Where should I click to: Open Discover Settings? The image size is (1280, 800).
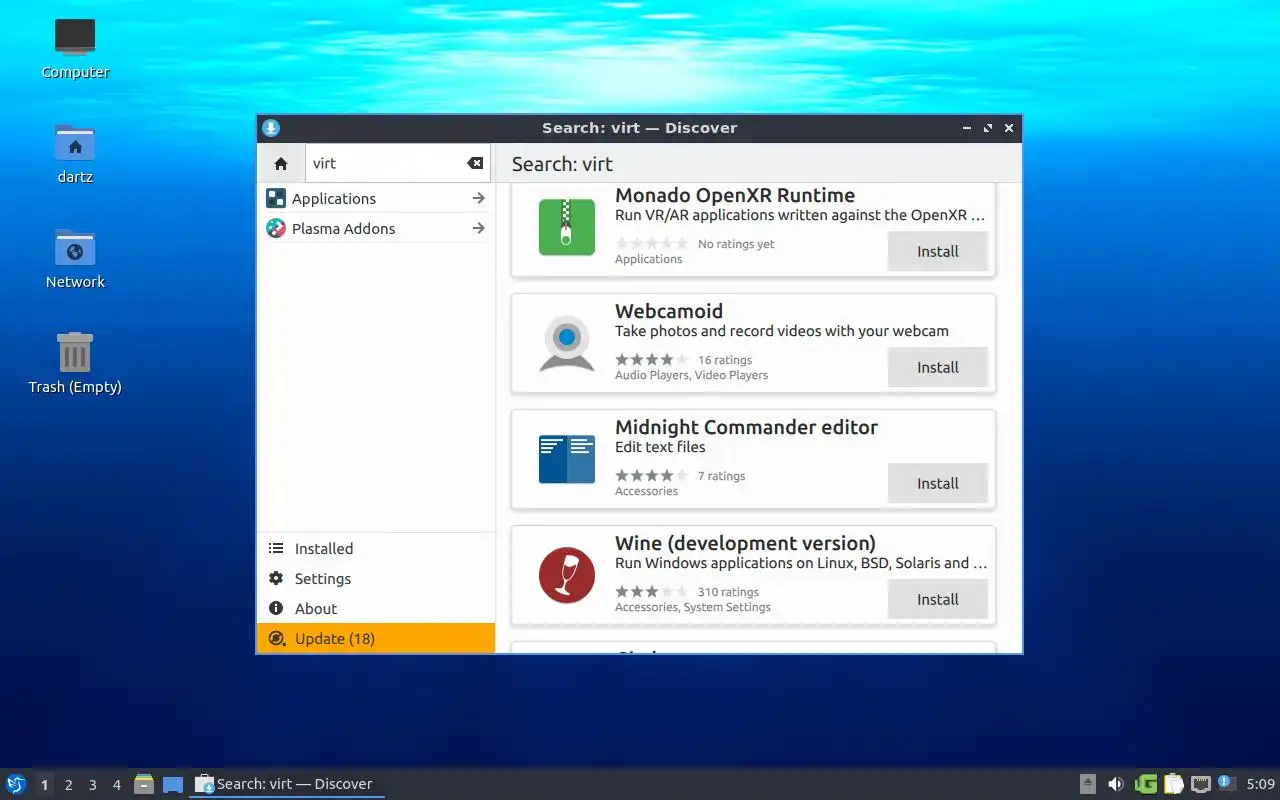coord(376,579)
